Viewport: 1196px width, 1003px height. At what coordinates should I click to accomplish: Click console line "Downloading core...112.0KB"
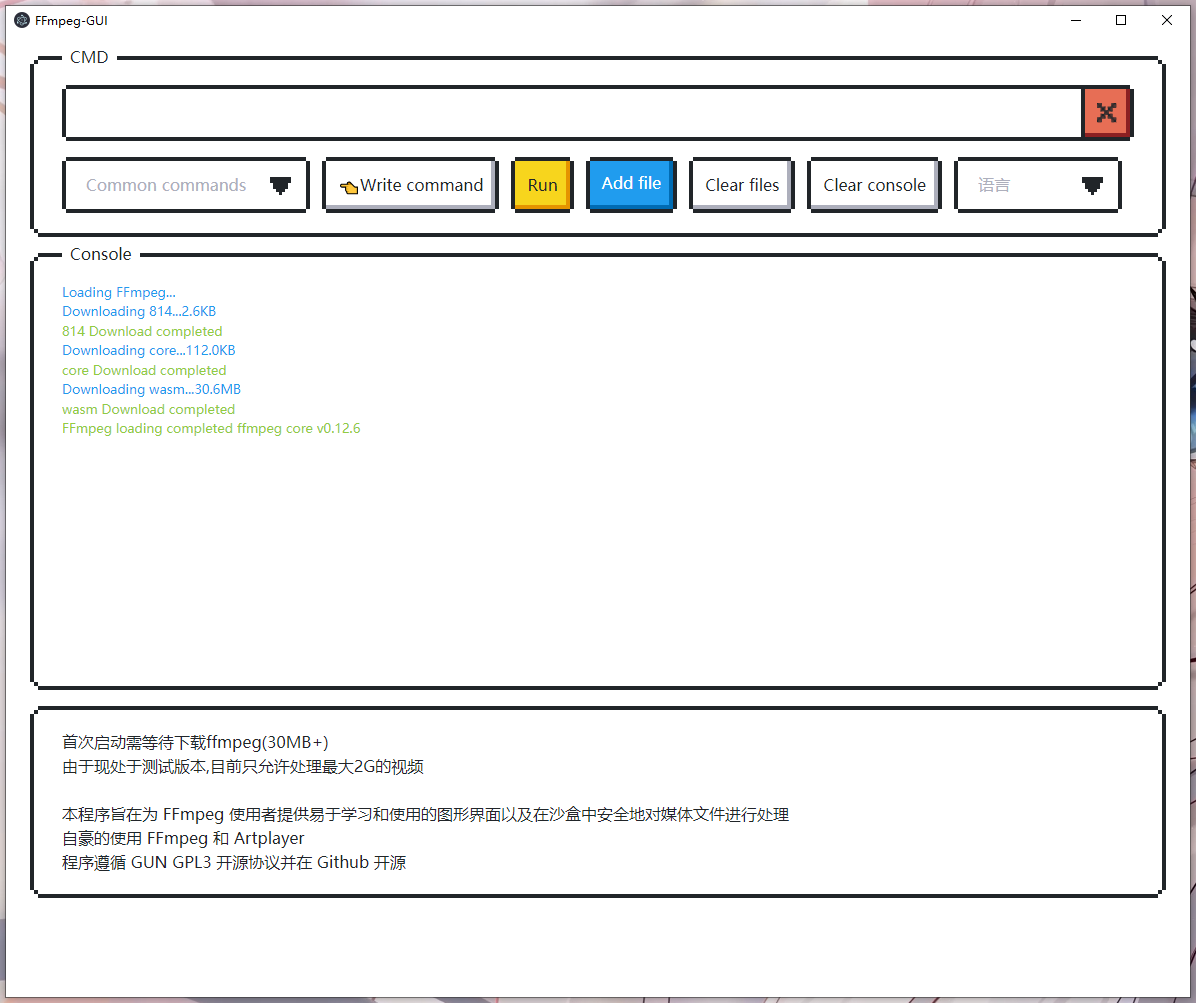point(149,350)
